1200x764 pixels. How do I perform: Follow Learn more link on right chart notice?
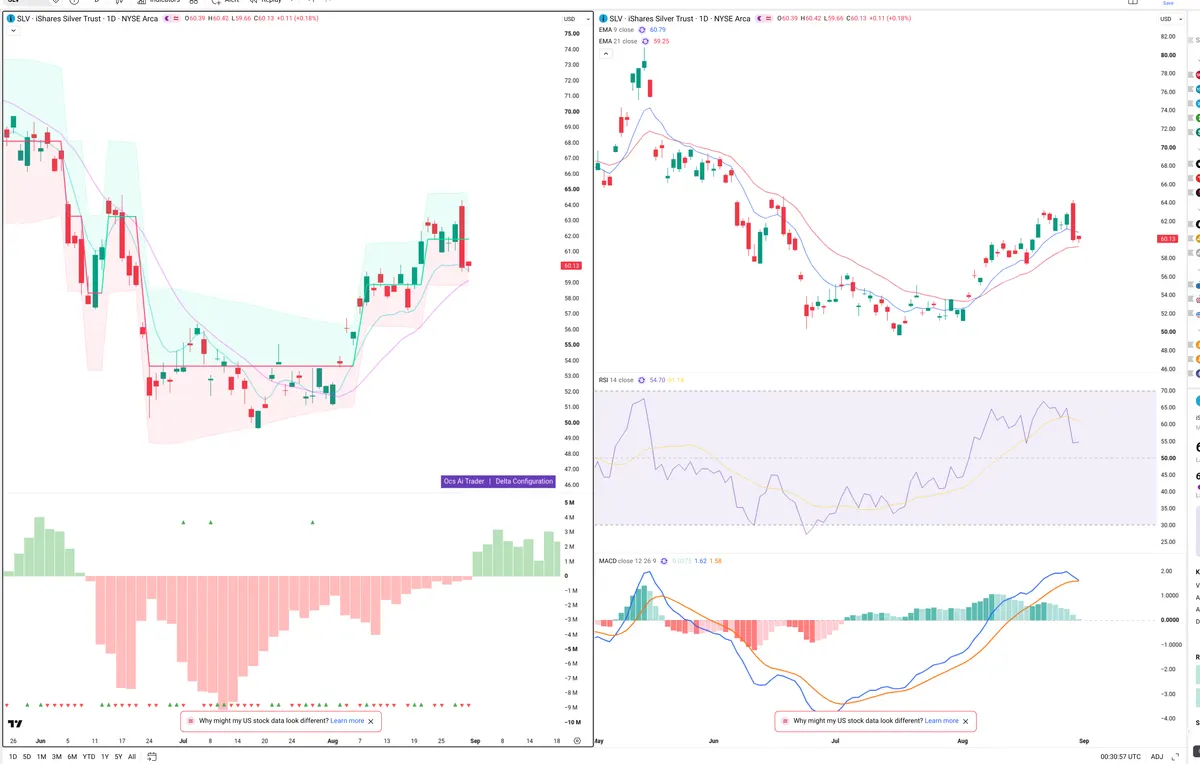click(x=941, y=720)
